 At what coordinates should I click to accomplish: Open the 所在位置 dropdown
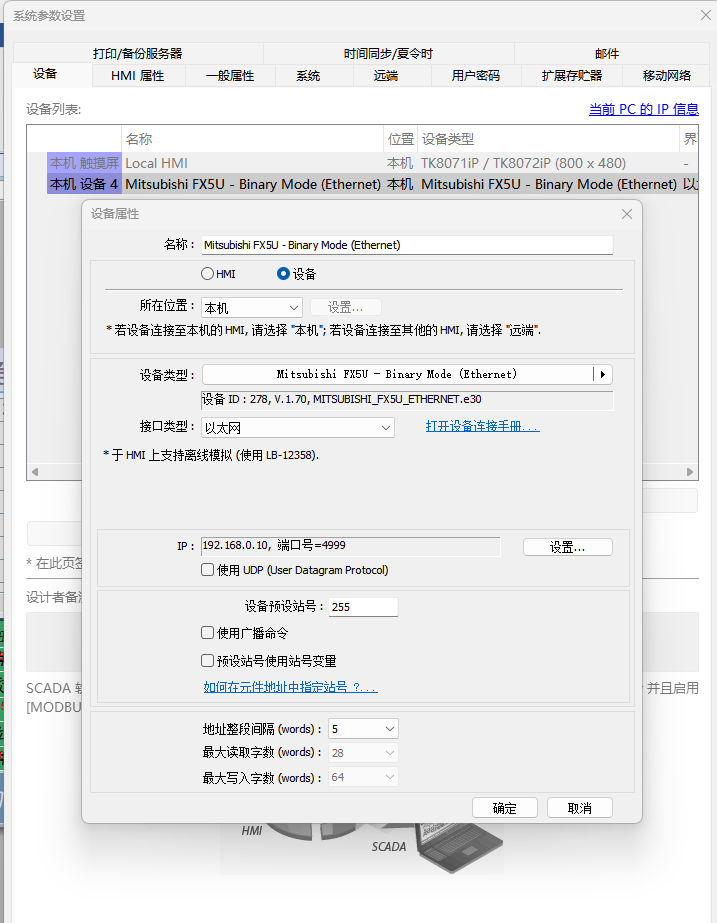(251, 308)
